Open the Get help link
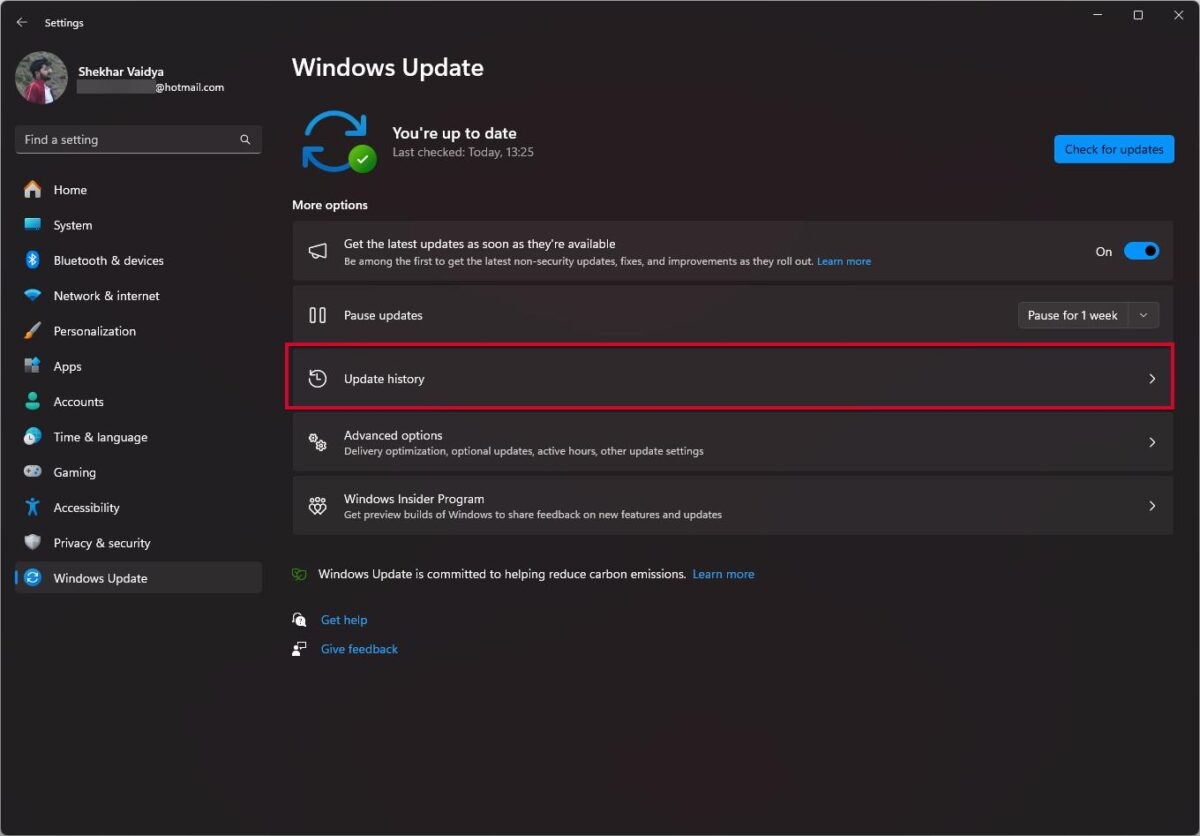The width and height of the screenshot is (1200, 836). (343, 620)
